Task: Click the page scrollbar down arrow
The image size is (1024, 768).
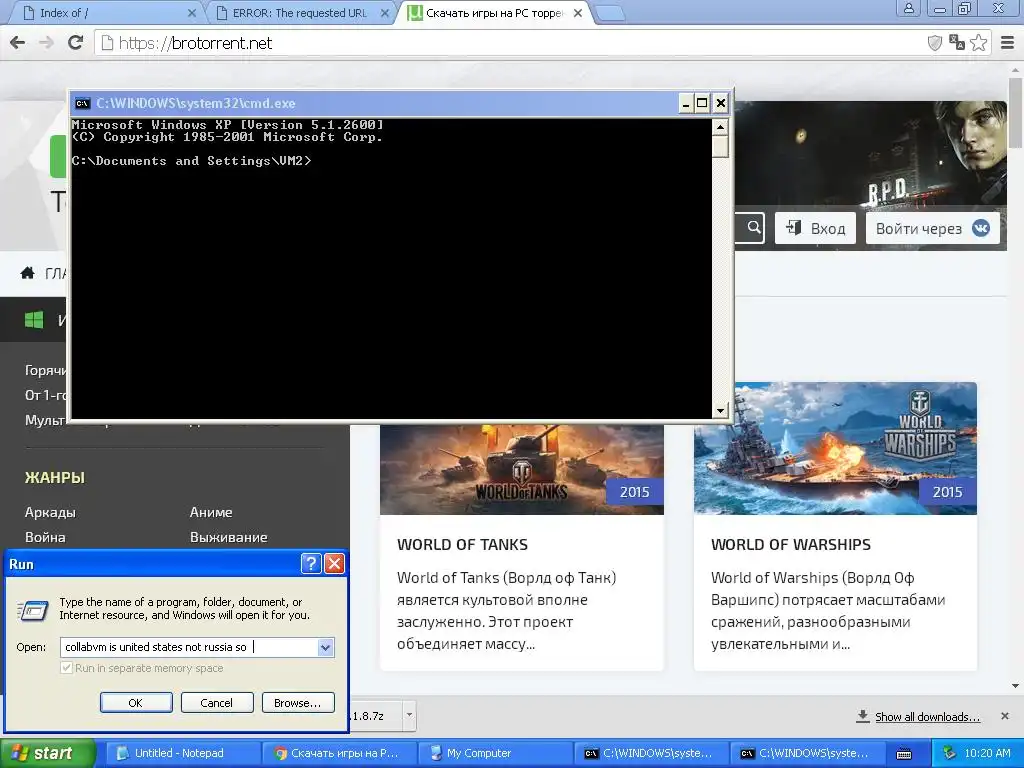Action: [1016, 686]
